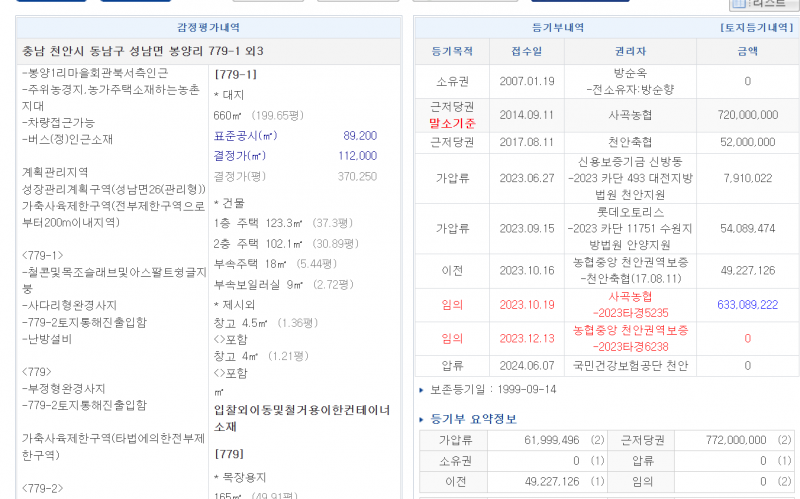Click 국민건강보험공단 천안 creditor cell
The width and height of the screenshot is (800, 499).
coord(630,366)
